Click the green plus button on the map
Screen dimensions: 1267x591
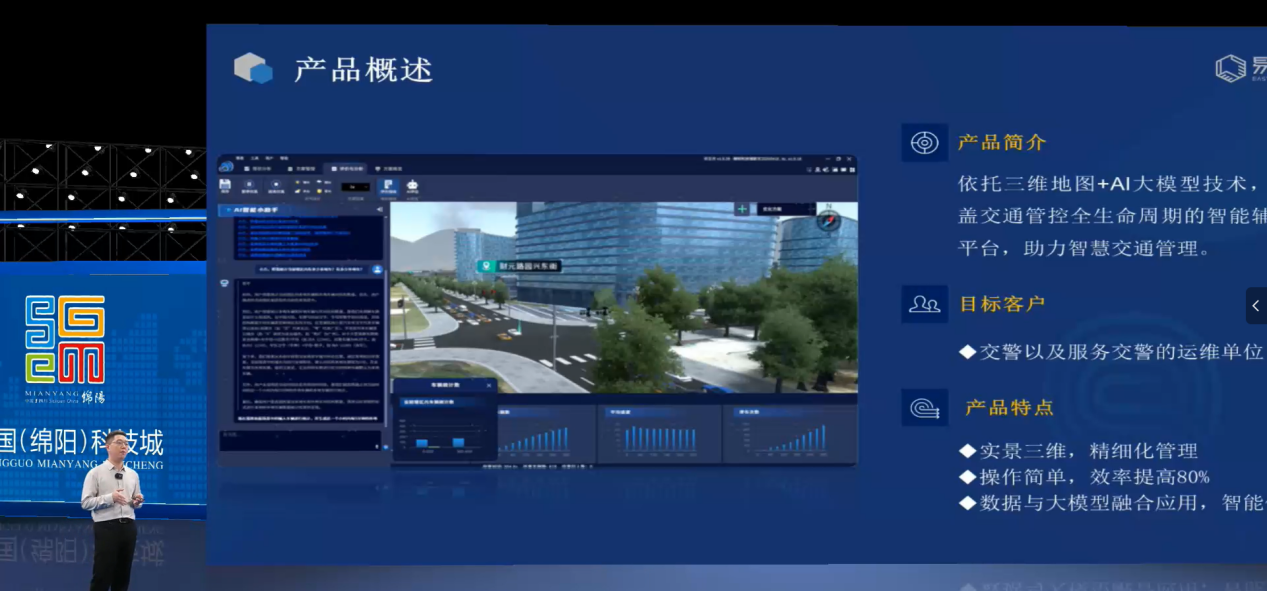pos(742,209)
